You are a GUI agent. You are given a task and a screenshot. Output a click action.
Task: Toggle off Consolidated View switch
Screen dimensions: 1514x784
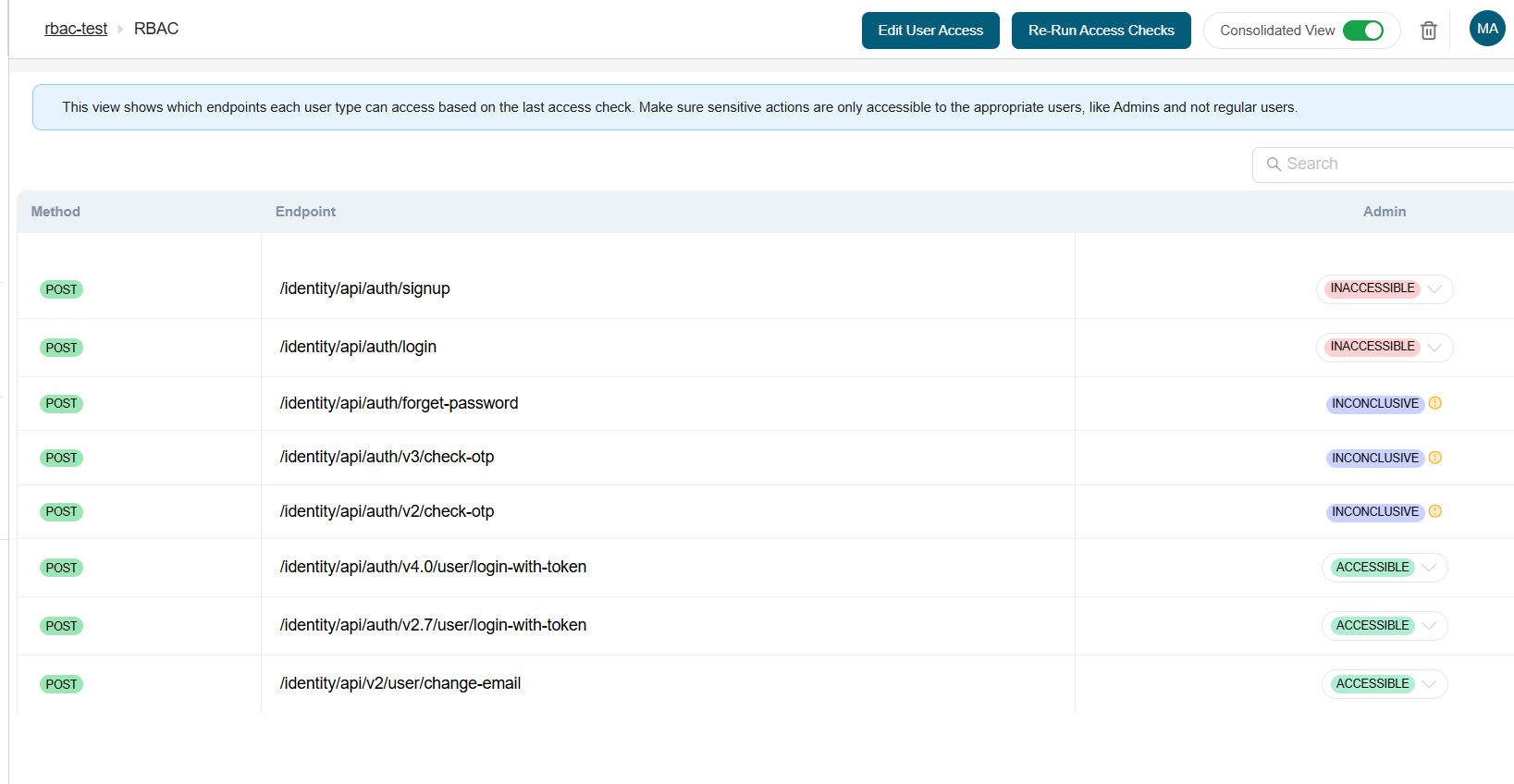[1362, 31]
